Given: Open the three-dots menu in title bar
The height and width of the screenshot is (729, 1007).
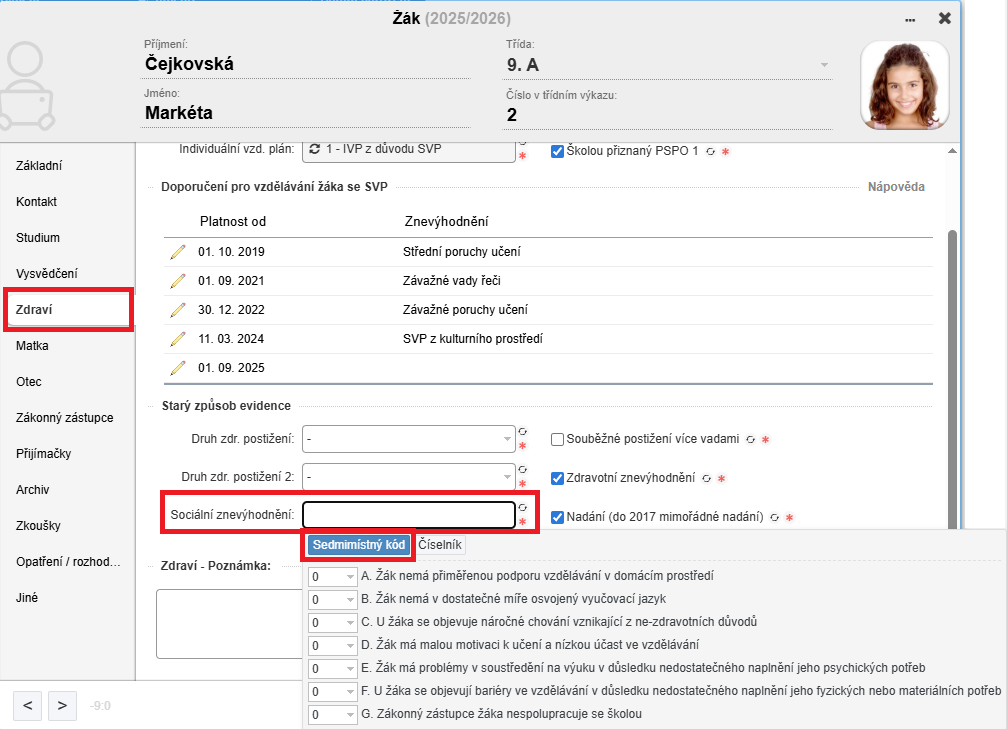Looking at the screenshot, I should click(910, 19).
